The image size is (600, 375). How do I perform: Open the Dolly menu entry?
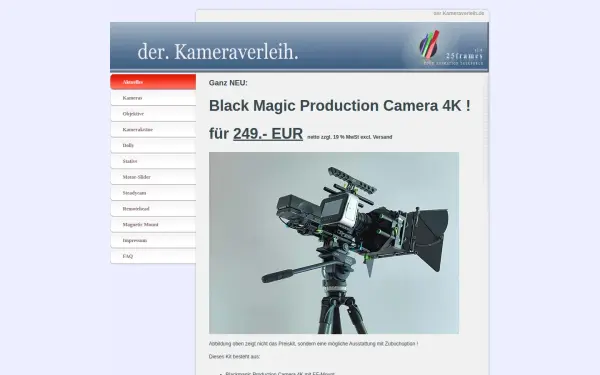(x=153, y=145)
